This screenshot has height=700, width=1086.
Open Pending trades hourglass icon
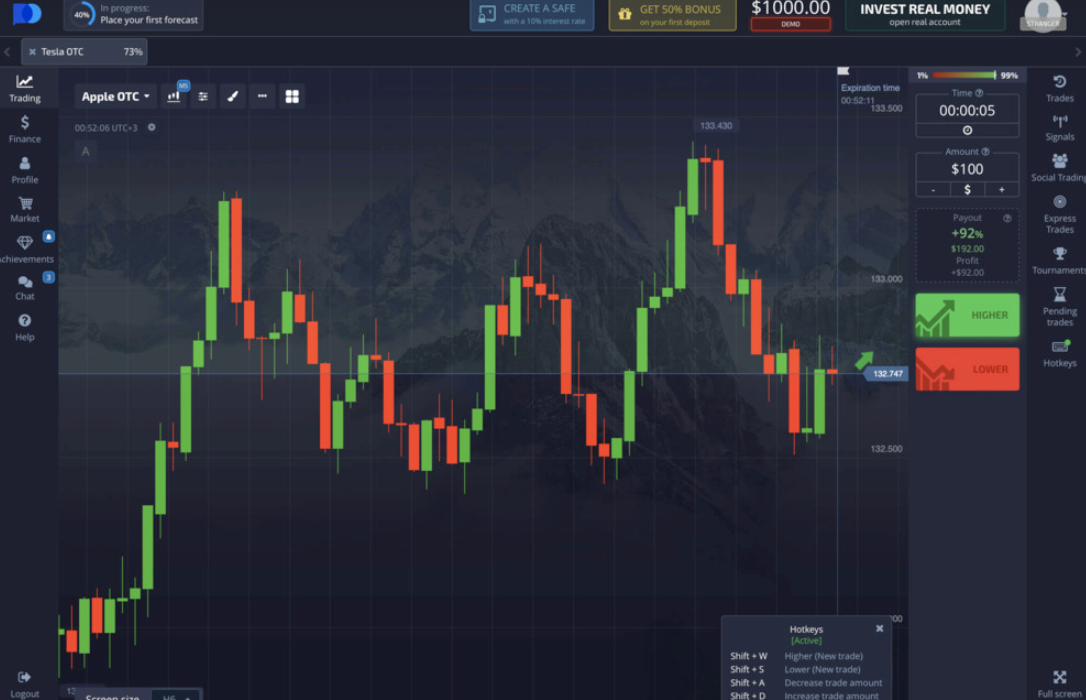pos(1059,306)
